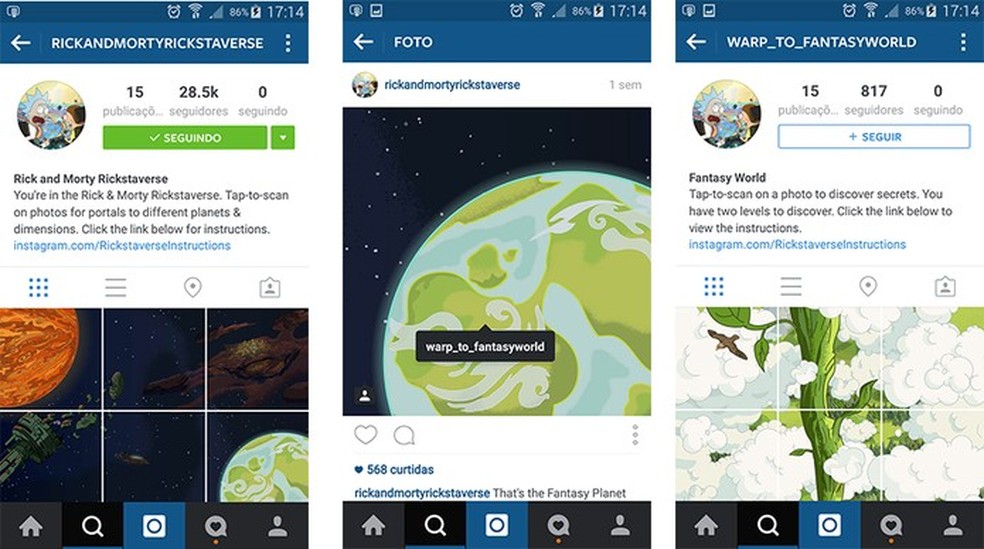Open Rickstaverse instructions link in left profile
984x549 pixels.
(122, 245)
